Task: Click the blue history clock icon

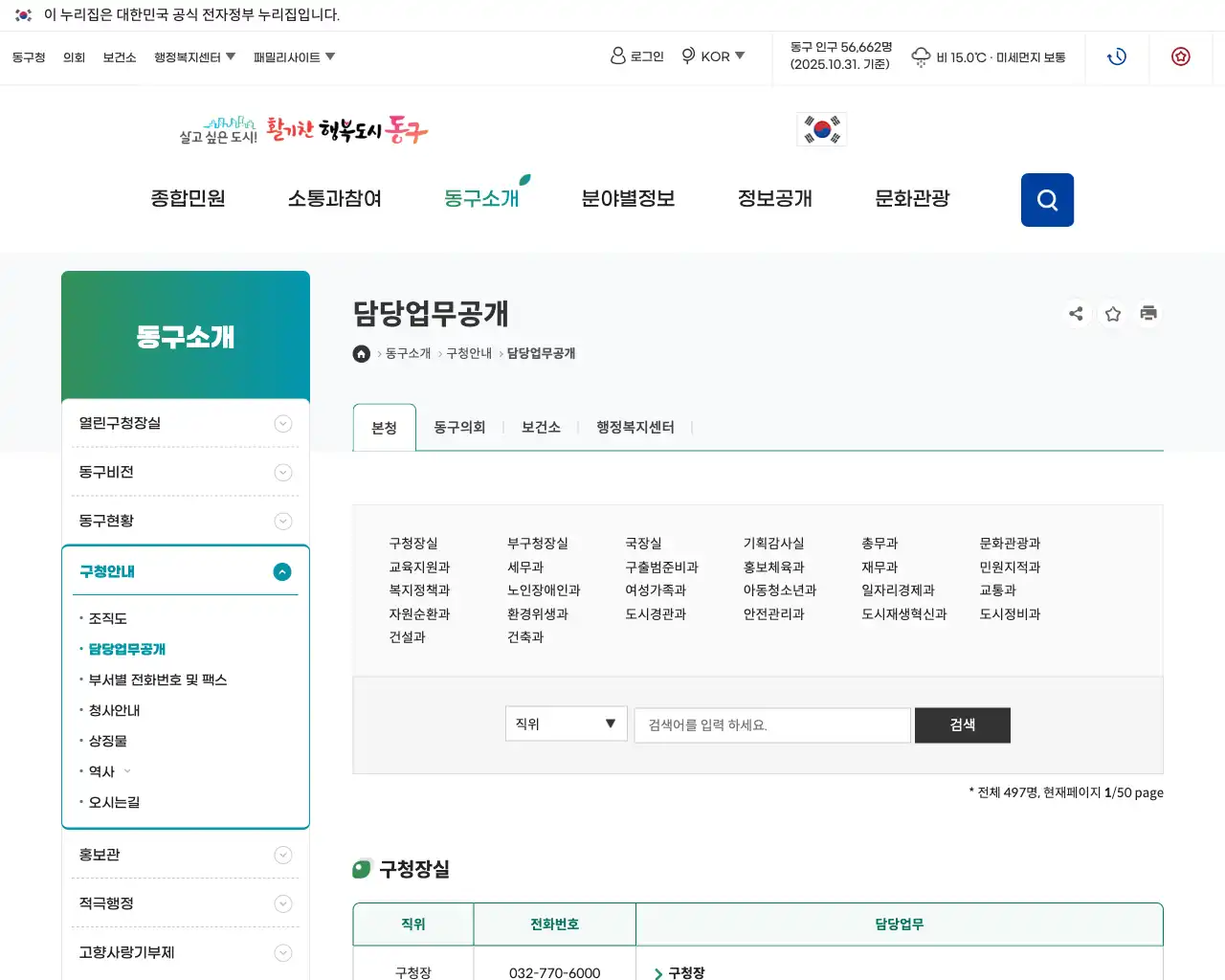Action: (x=1117, y=56)
